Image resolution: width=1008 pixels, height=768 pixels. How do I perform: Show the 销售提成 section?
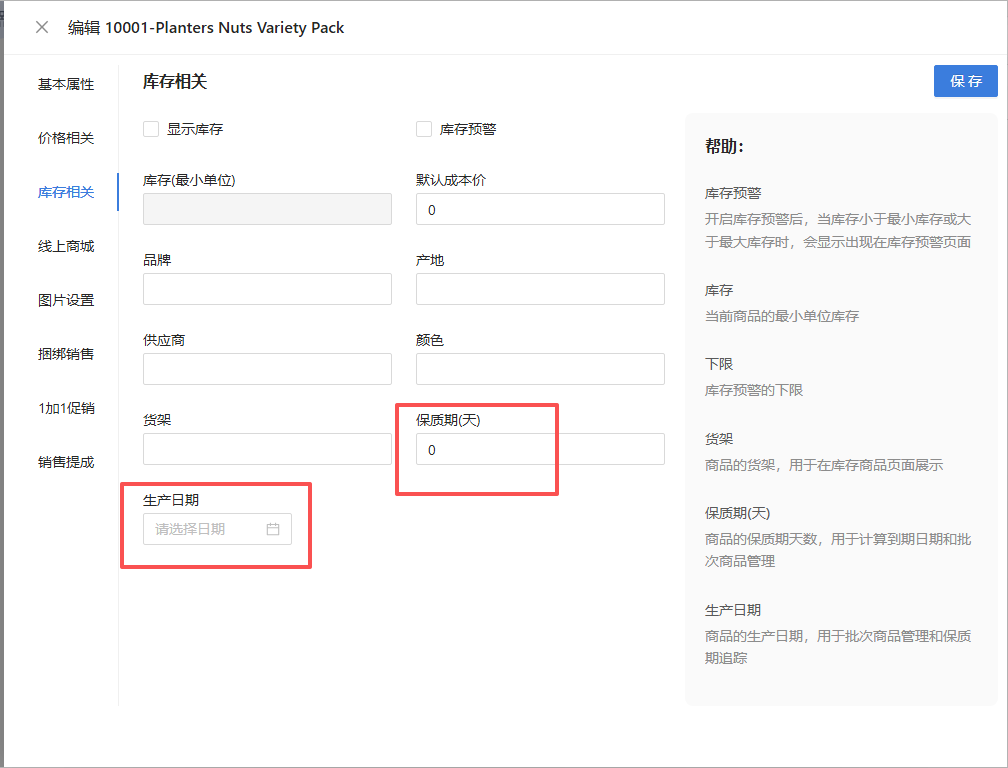point(66,462)
